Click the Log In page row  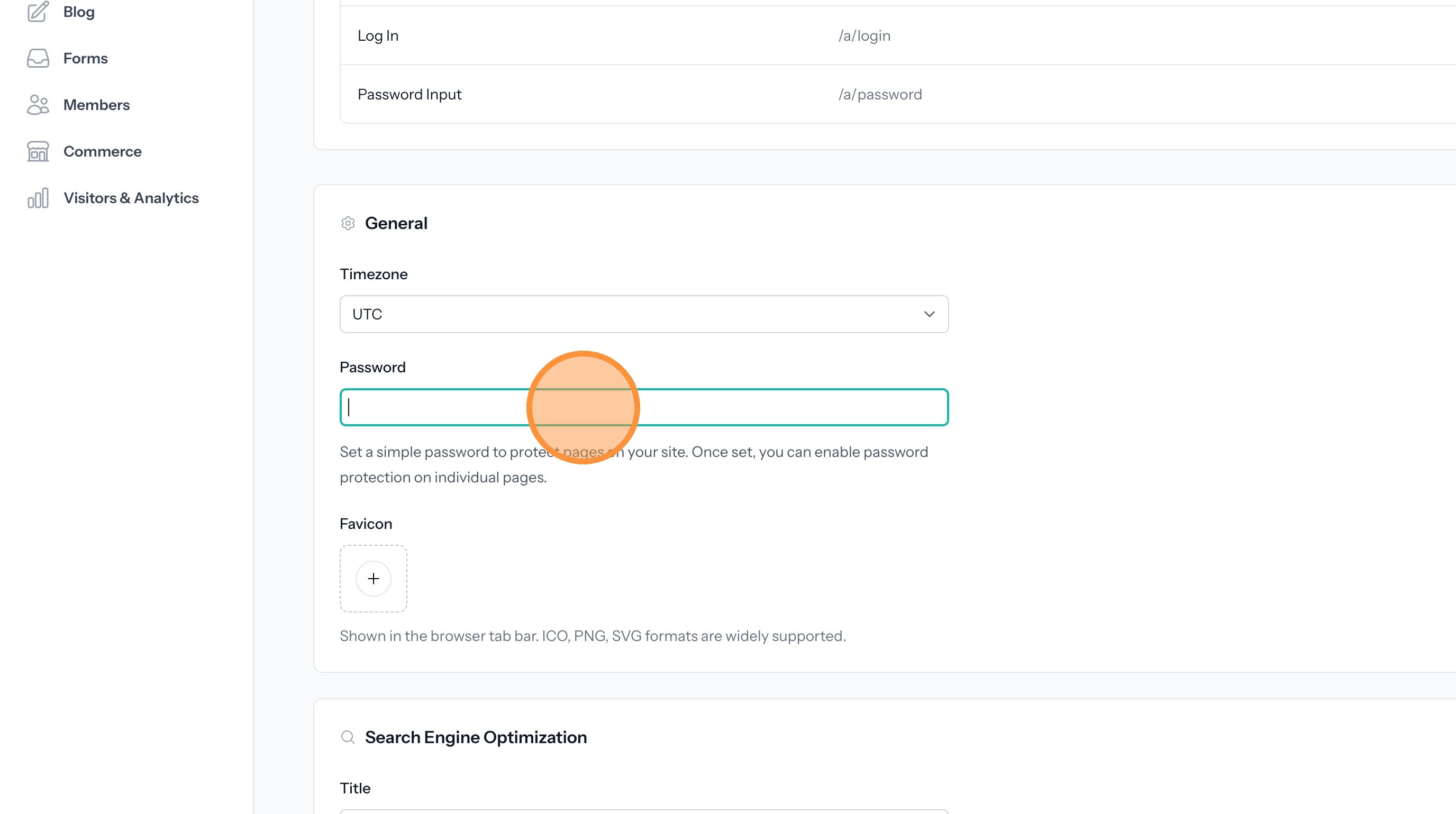[378, 35]
